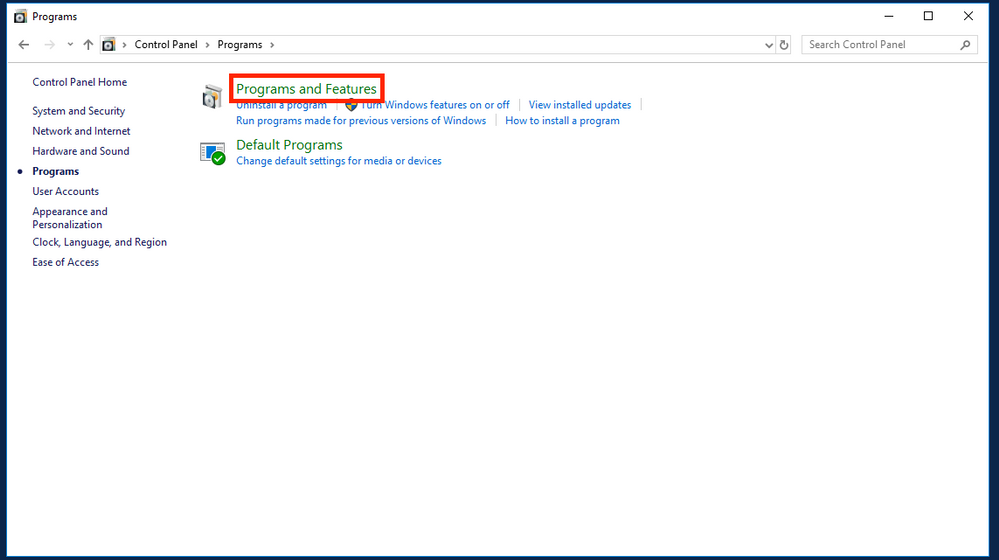The height and width of the screenshot is (560, 999).
Task: Open User Accounts category
Action: (66, 191)
